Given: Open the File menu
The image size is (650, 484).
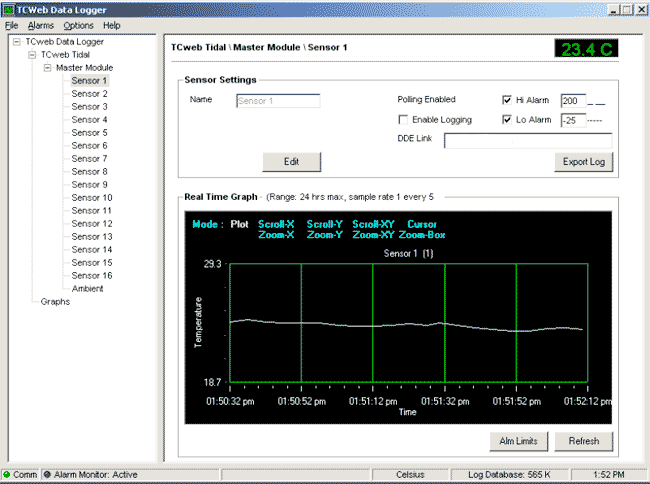Looking at the screenshot, I should [11, 26].
